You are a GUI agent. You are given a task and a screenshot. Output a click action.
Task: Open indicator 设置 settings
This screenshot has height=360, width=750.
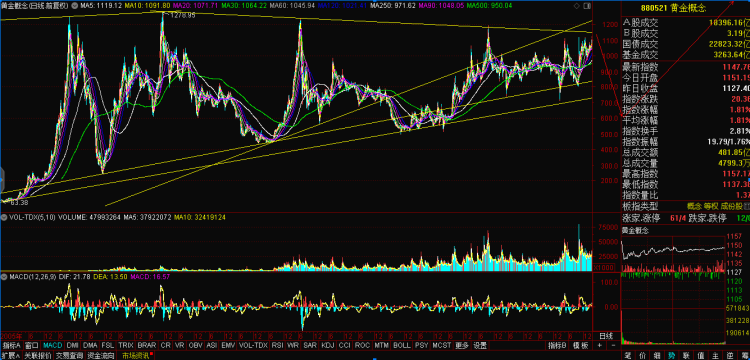(x=480, y=345)
